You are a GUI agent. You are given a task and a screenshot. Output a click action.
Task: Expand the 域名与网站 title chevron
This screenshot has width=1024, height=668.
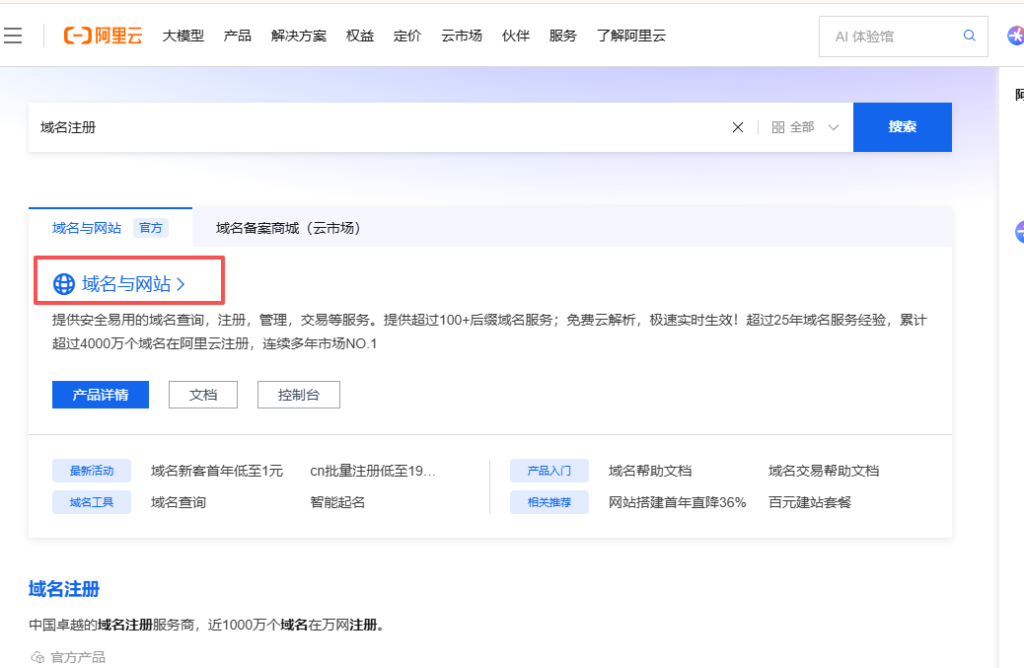coord(181,284)
